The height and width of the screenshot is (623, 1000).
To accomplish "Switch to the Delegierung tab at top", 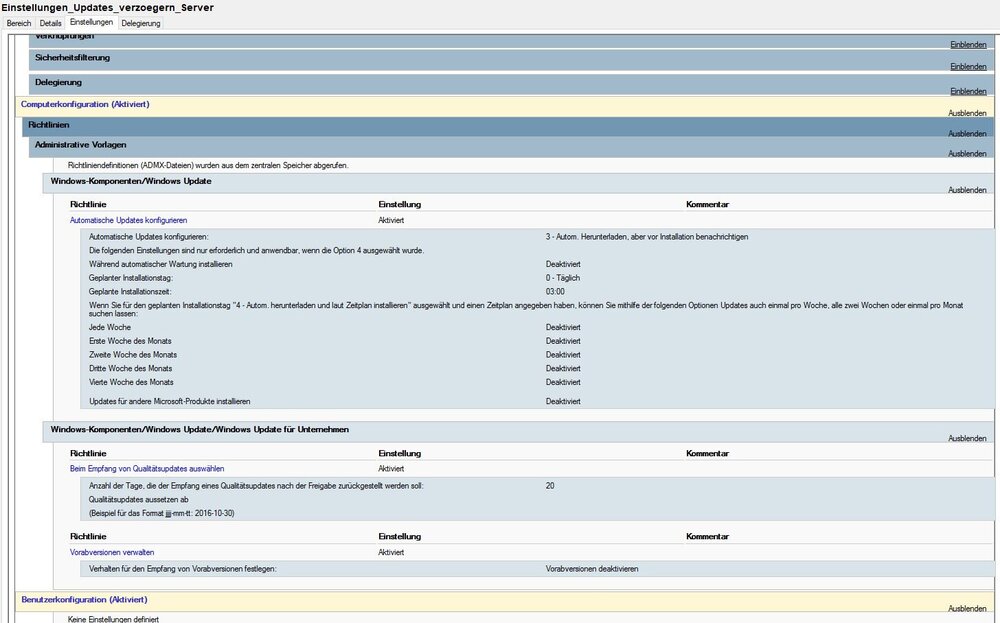I will pos(140,22).
